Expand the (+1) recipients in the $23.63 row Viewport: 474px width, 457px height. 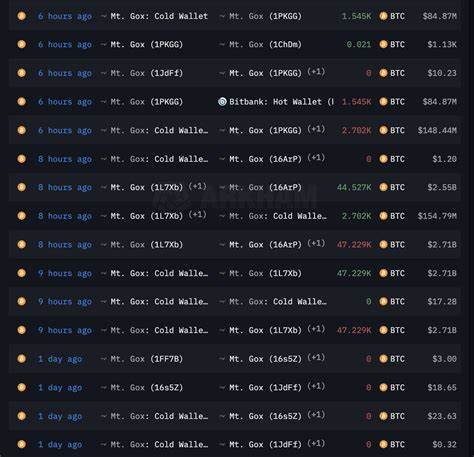pos(316,415)
